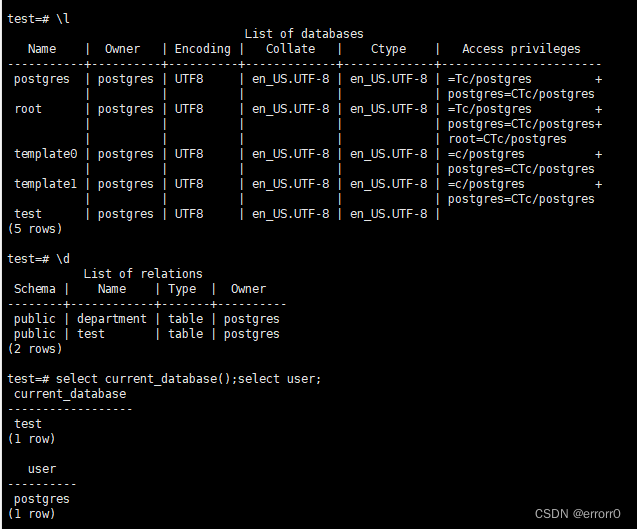Click the \l command at first prompt

click(x=63, y=19)
